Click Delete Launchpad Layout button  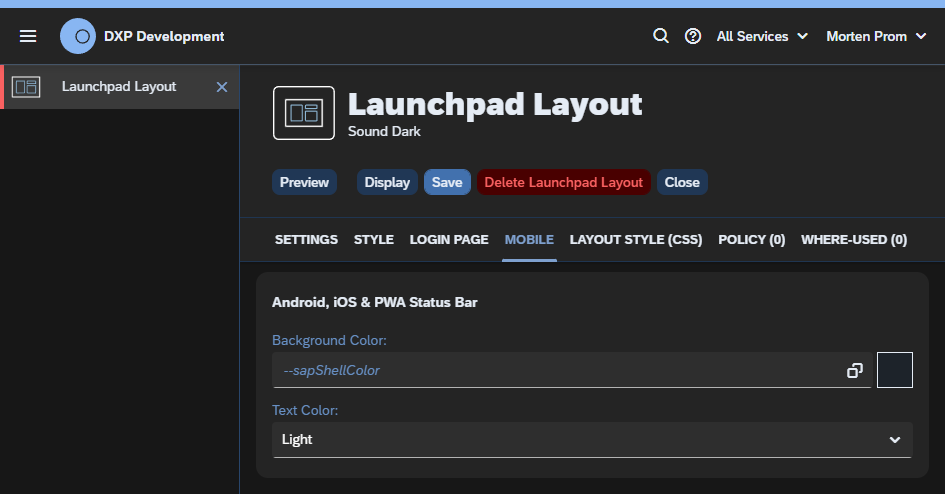[x=564, y=183]
